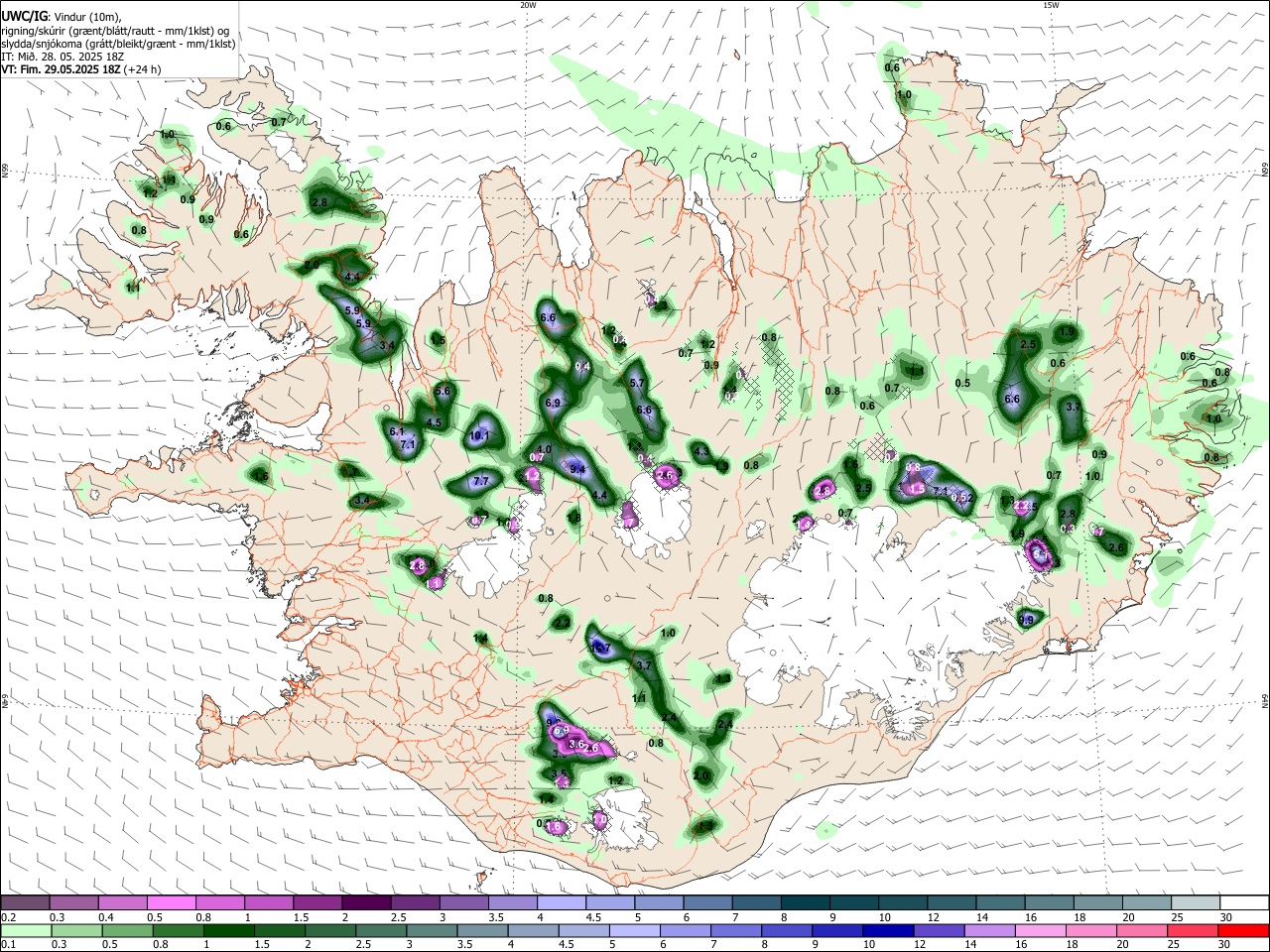The image size is (1270, 952).
Task: Click the 15W longitude label at top
Action: tap(1051, 5)
